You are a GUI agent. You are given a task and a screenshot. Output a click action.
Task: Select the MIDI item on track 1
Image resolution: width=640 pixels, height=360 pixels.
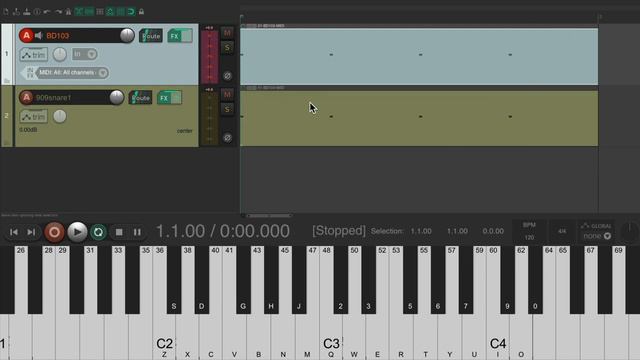click(419, 56)
